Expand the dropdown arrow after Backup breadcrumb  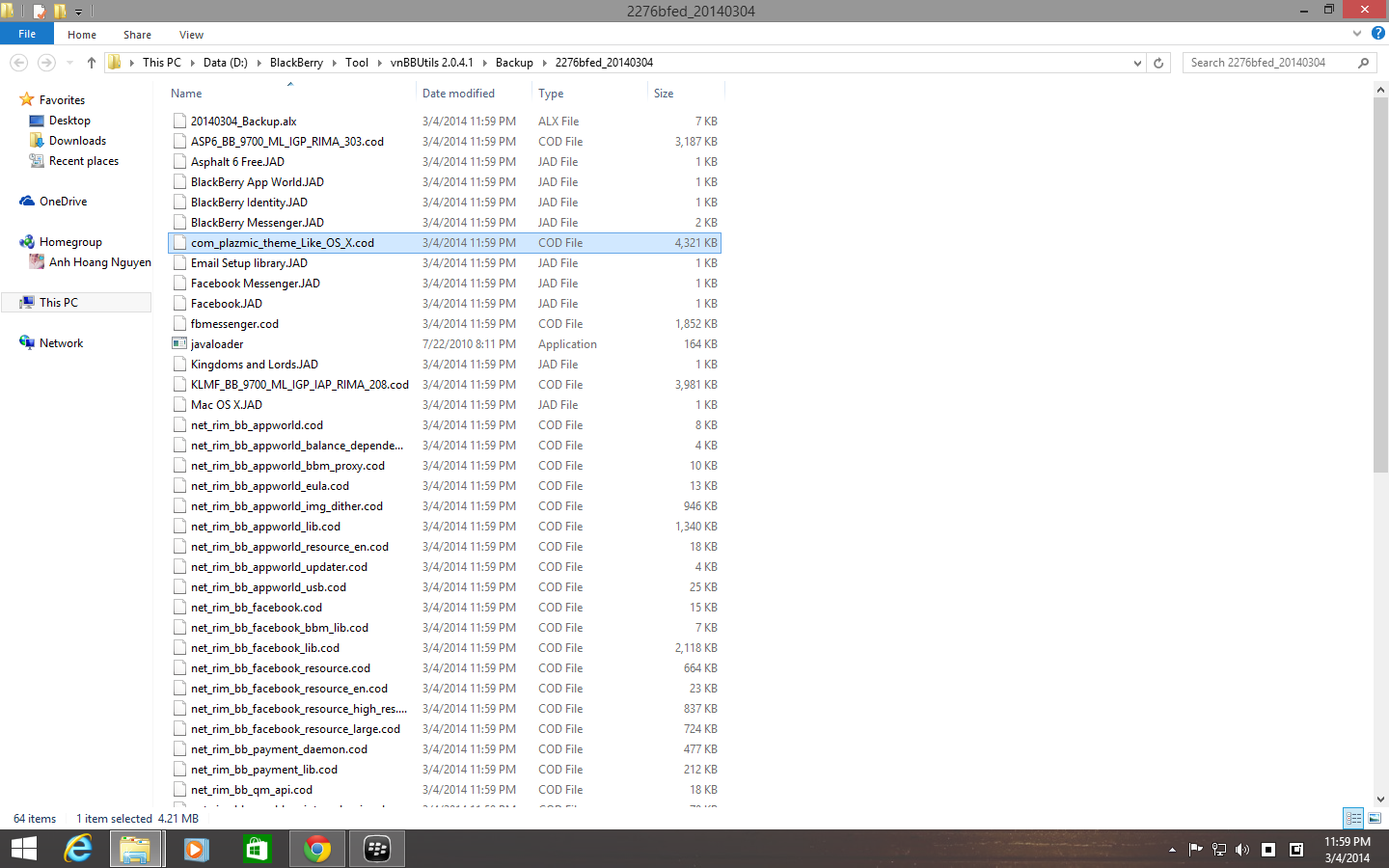[545, 63]
